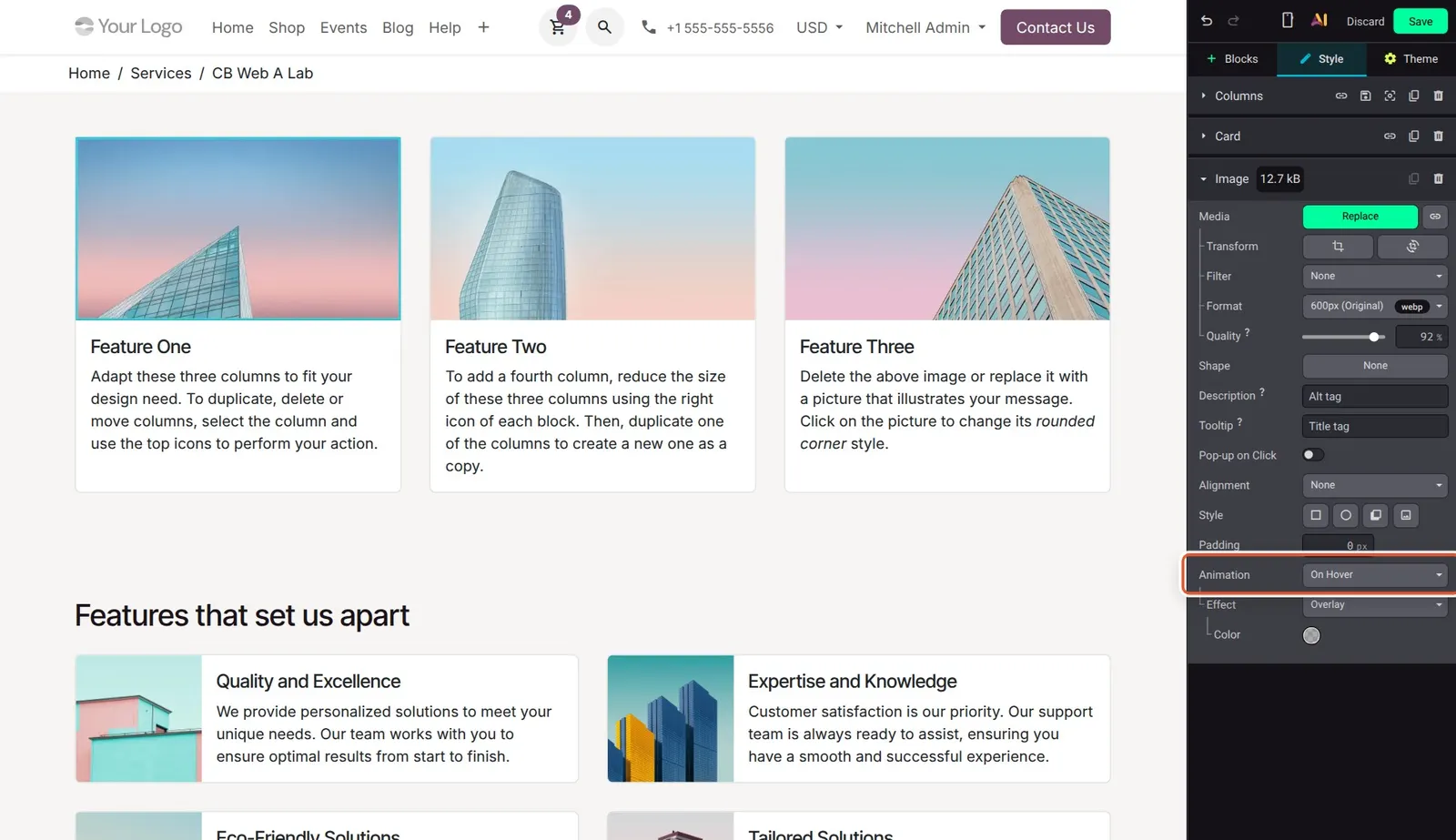Toggle mobile preview icon
Screen dimensions: 1456x840
1288,20
